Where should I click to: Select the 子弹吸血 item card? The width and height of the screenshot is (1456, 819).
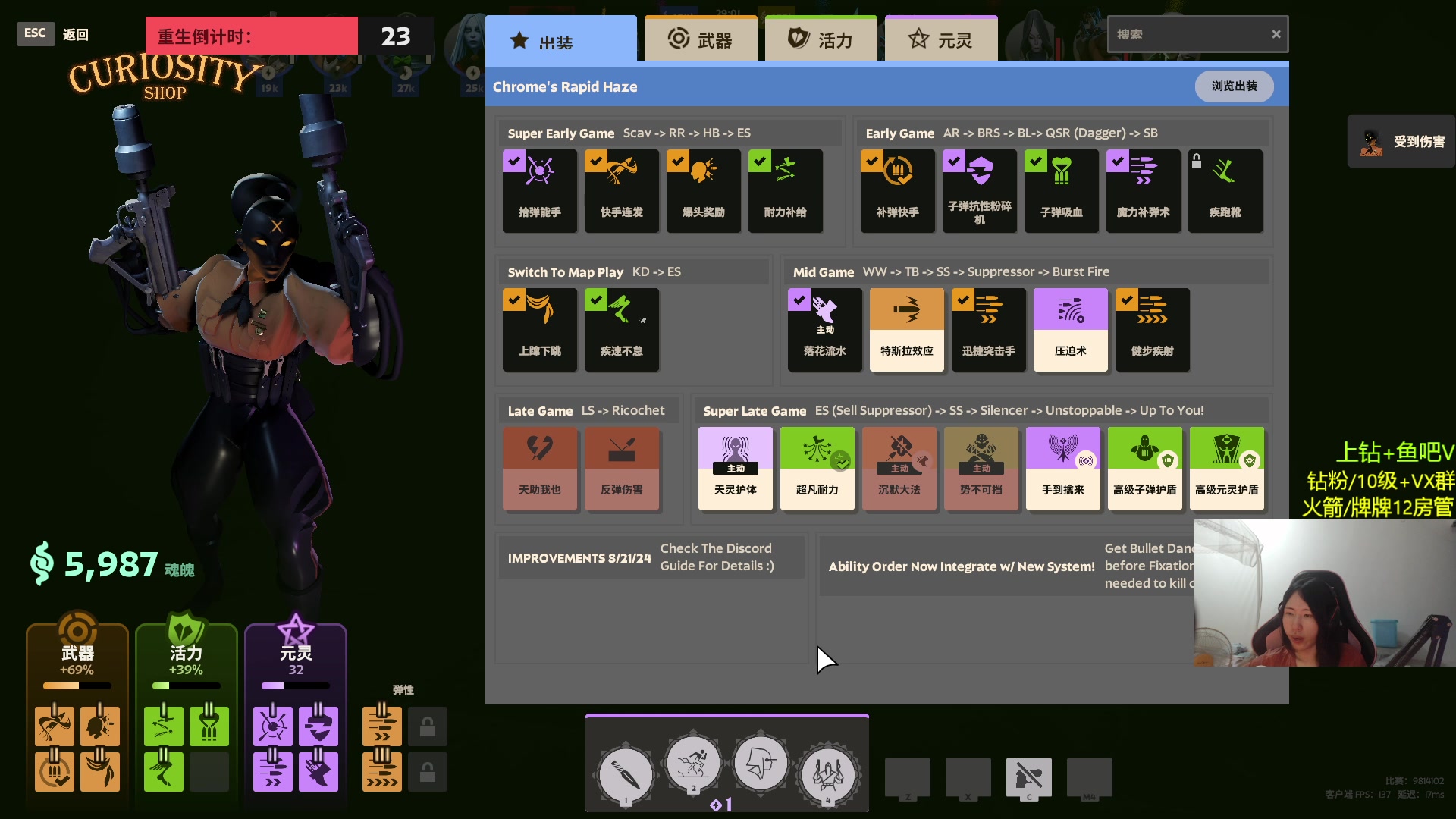point(1061,191)
